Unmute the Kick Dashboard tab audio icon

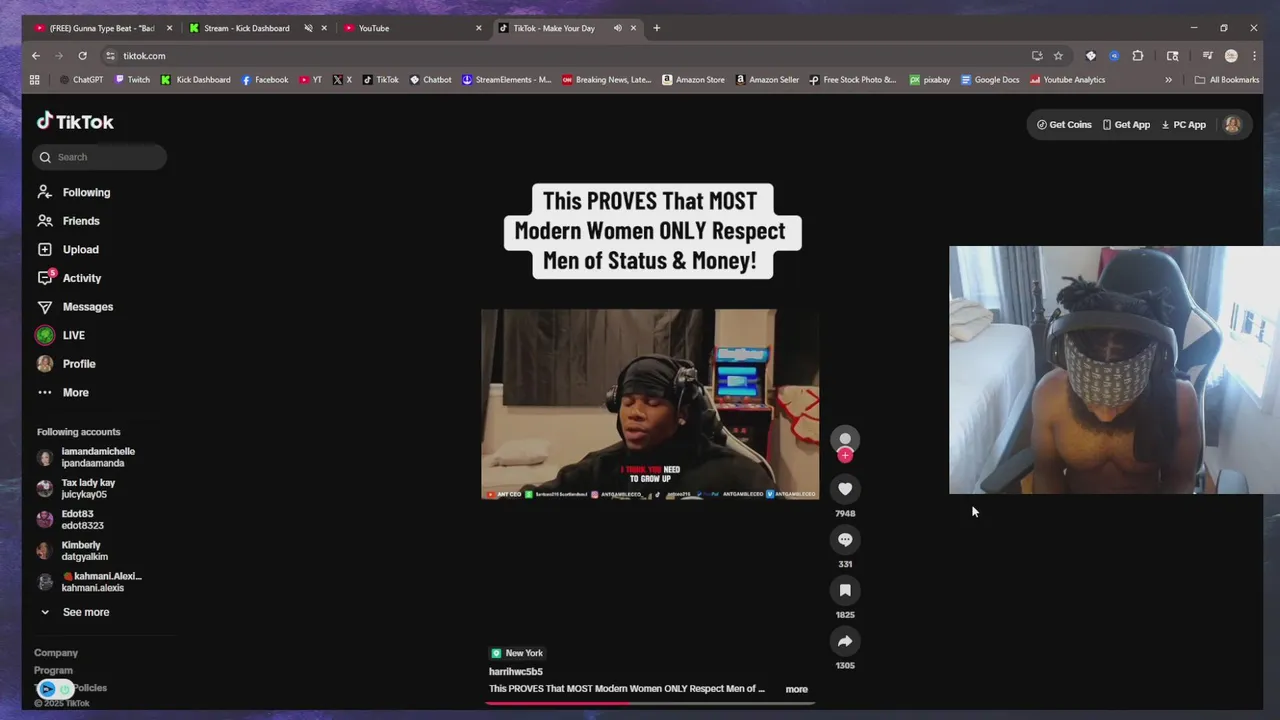308,28
